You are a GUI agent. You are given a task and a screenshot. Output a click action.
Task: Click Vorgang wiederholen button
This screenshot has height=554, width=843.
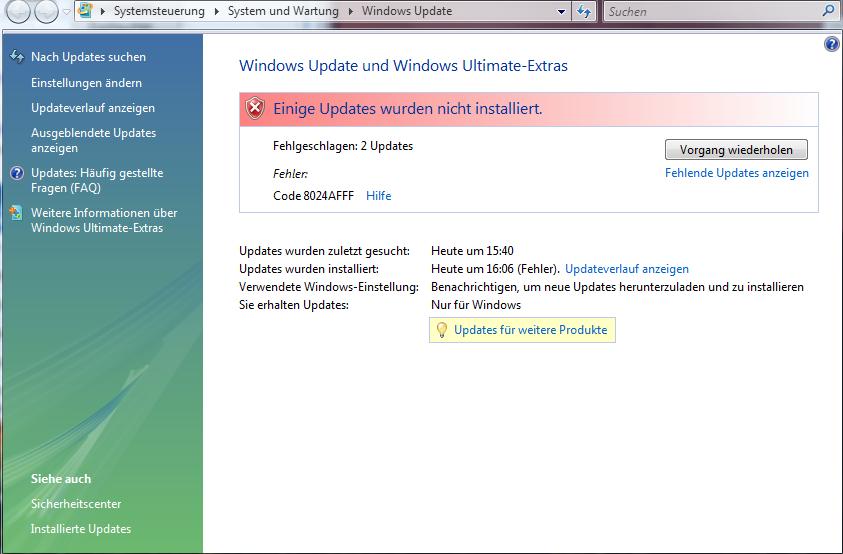736,150
